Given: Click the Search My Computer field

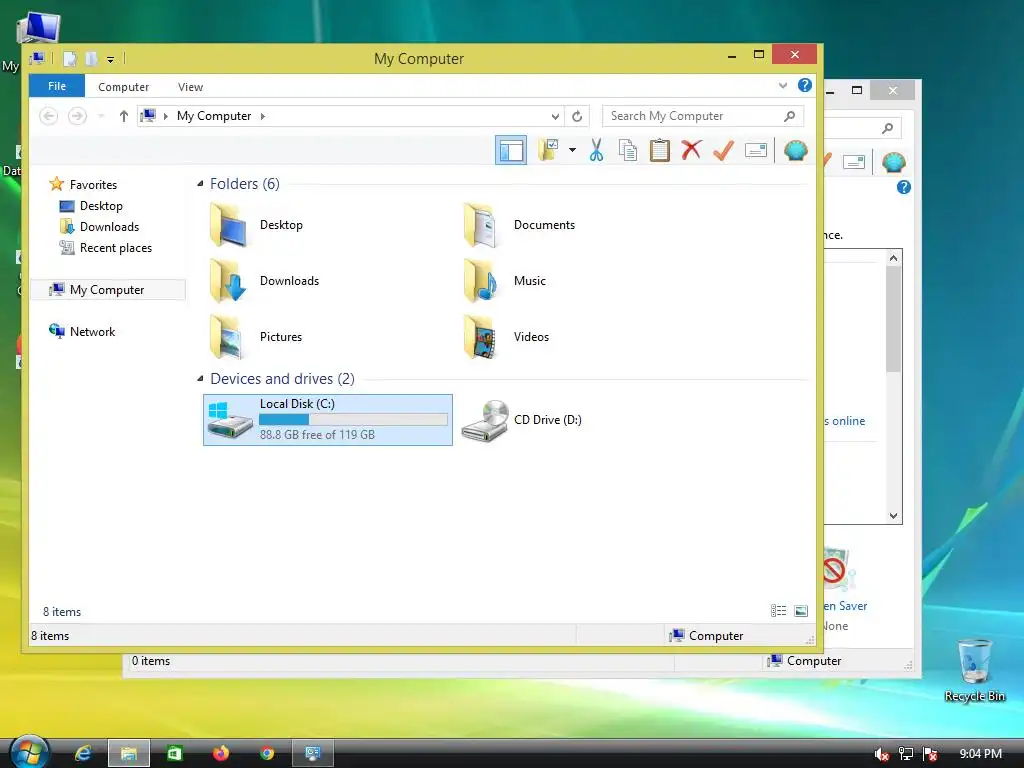Looking at the screenshot, I should (x=703, y=116).
